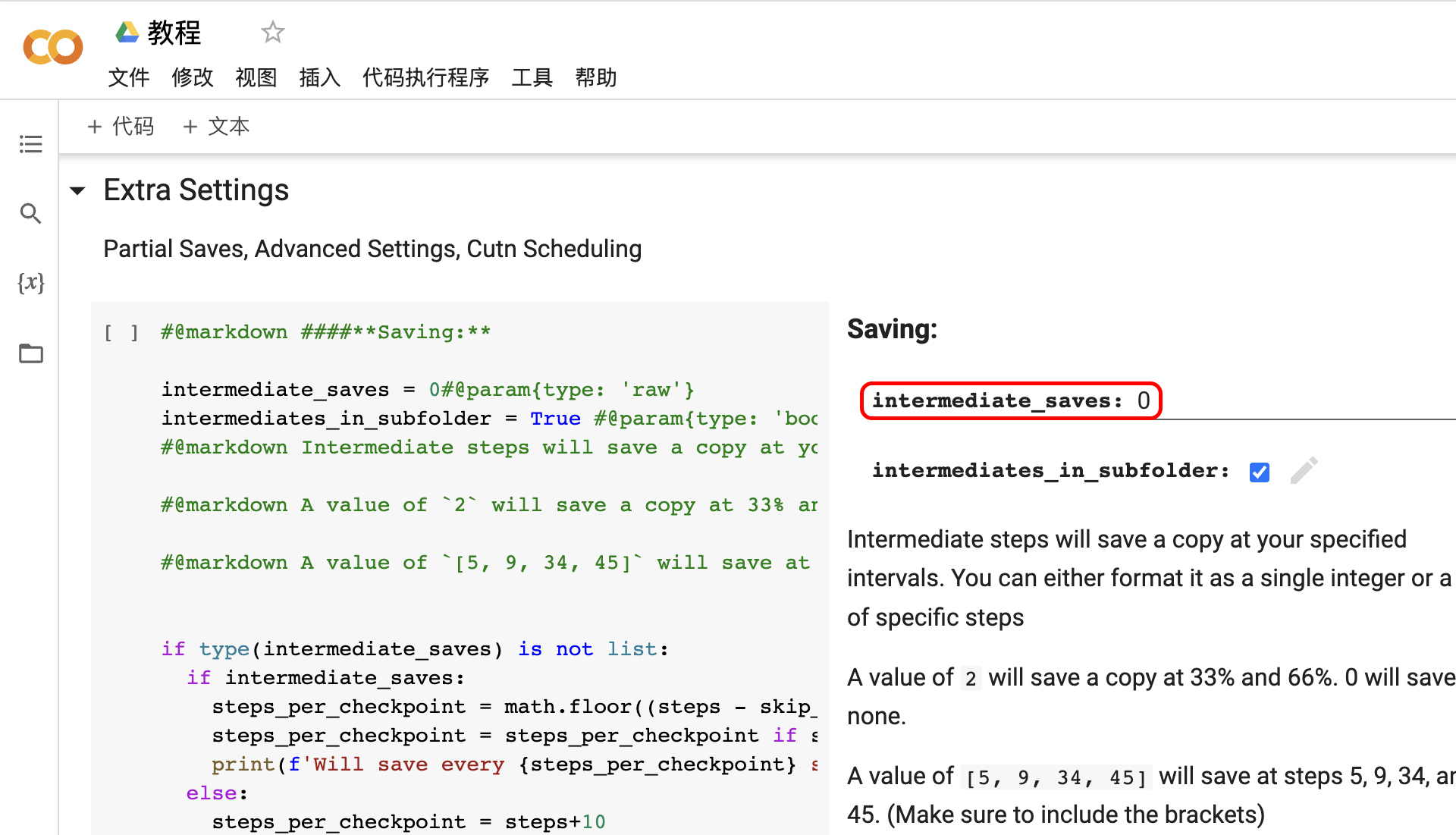The height and width of the screenshot is (835, 1456).
Task: Open the 插入 menu
Action: [319, 77]
